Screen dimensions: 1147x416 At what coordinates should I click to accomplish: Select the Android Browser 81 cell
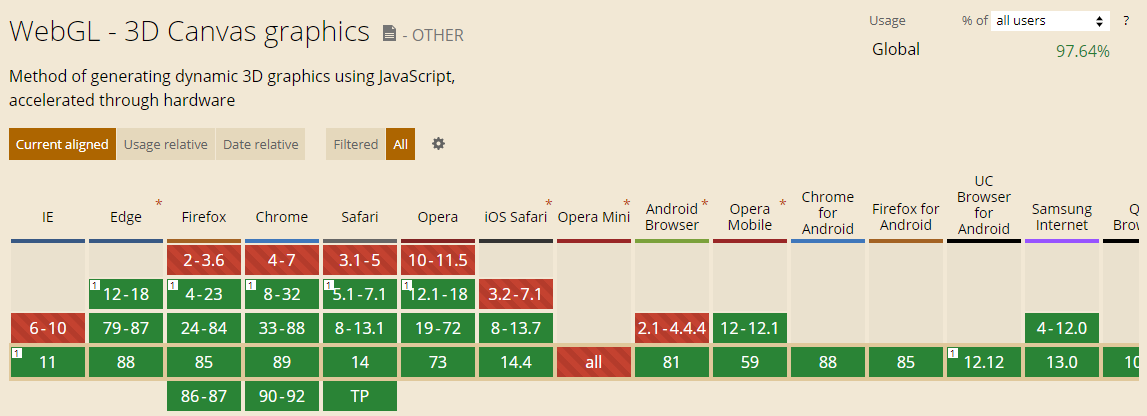click(x=672, y=362)
